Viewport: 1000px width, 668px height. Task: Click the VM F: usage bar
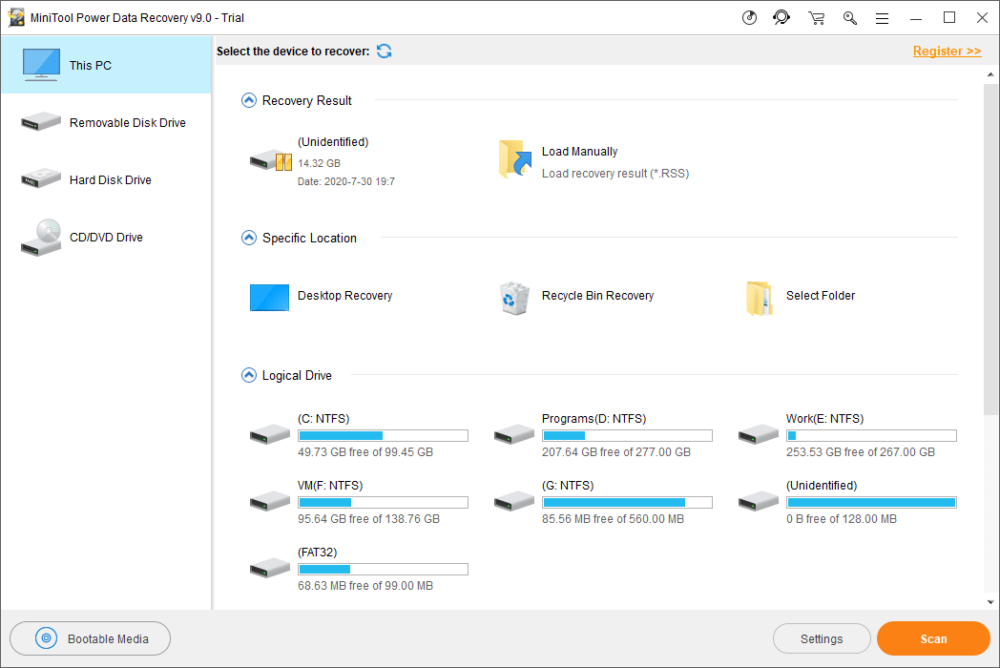(383, 503)
